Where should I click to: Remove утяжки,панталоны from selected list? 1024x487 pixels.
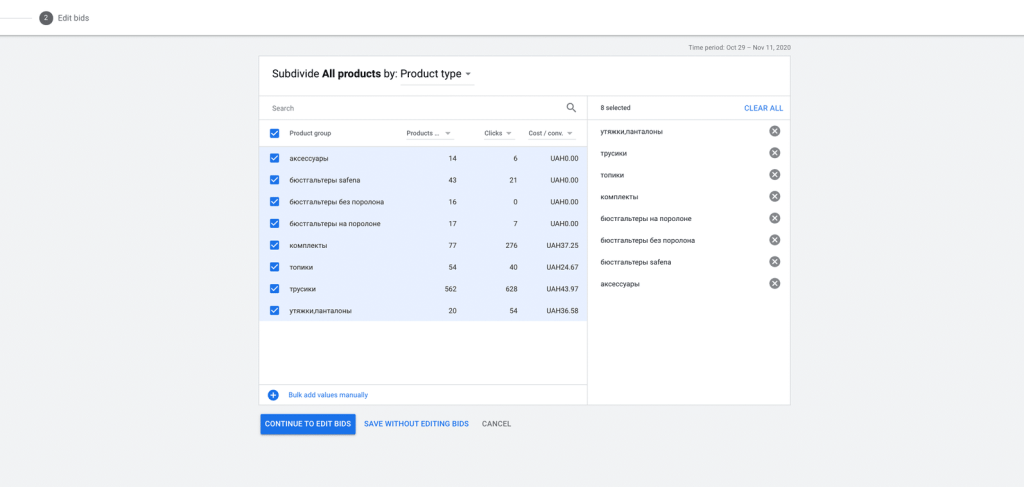tap(774, 131)
